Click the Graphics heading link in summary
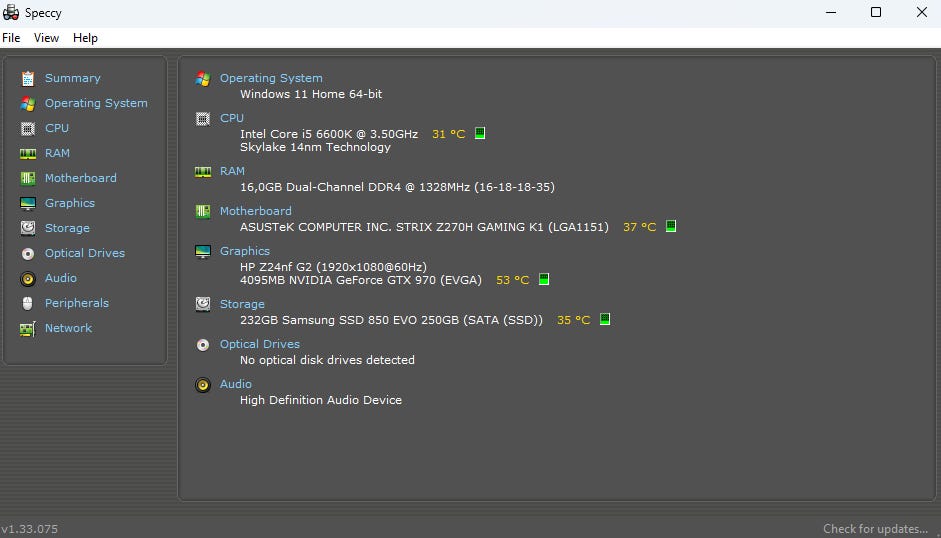This screenshot has width=941, height=538. (x=245, y=251)
